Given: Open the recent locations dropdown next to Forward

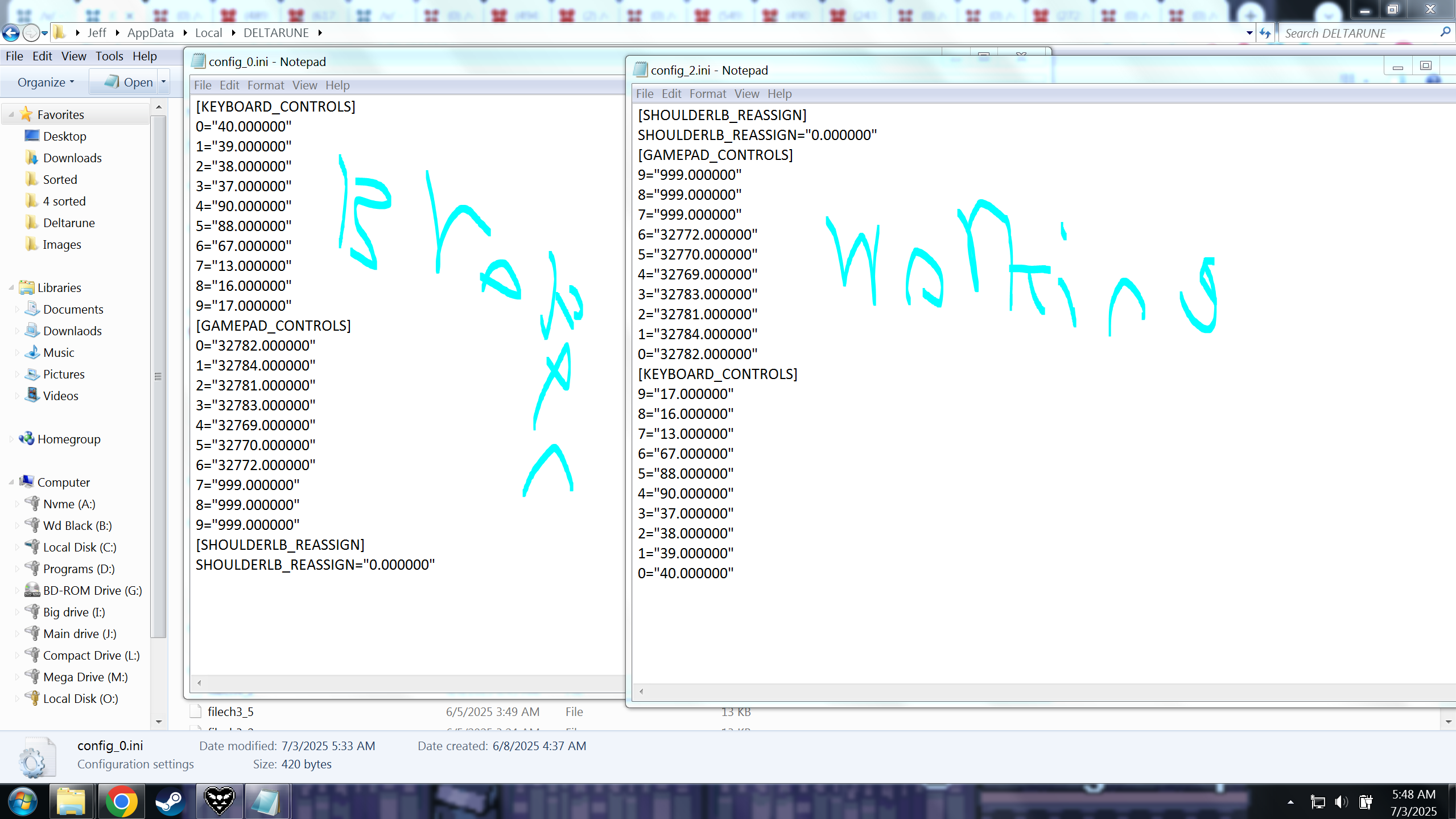Looking at the screenshot, I should [x=45, y=34].
